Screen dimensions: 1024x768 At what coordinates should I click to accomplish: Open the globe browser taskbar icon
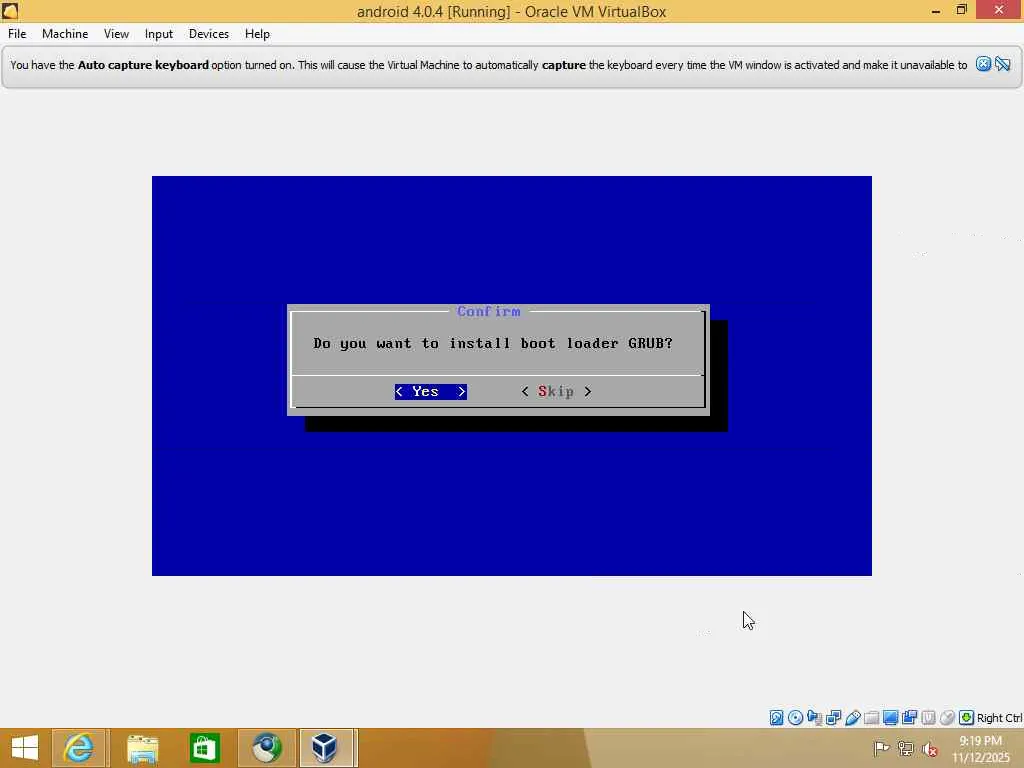point(266,748)
